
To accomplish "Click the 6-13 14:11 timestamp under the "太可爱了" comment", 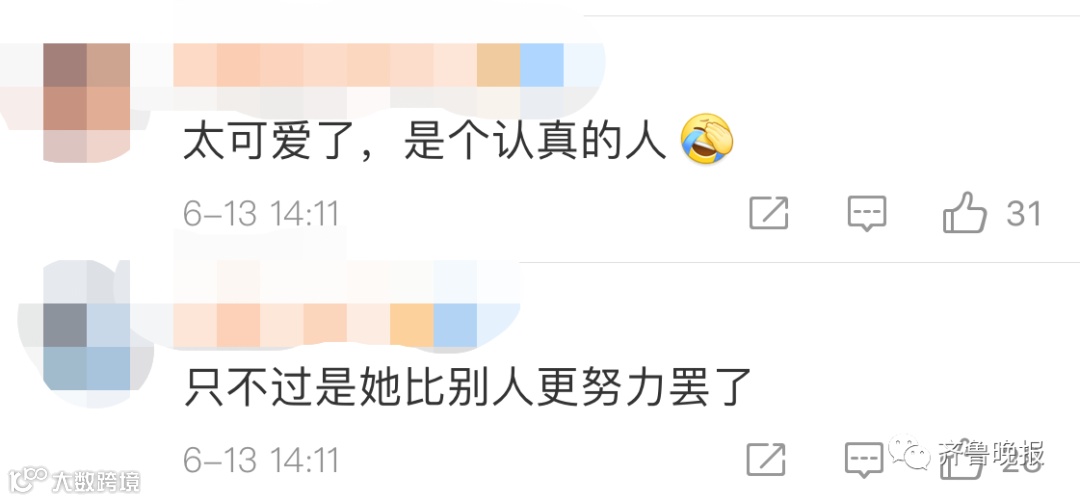I will click(261, 214).
